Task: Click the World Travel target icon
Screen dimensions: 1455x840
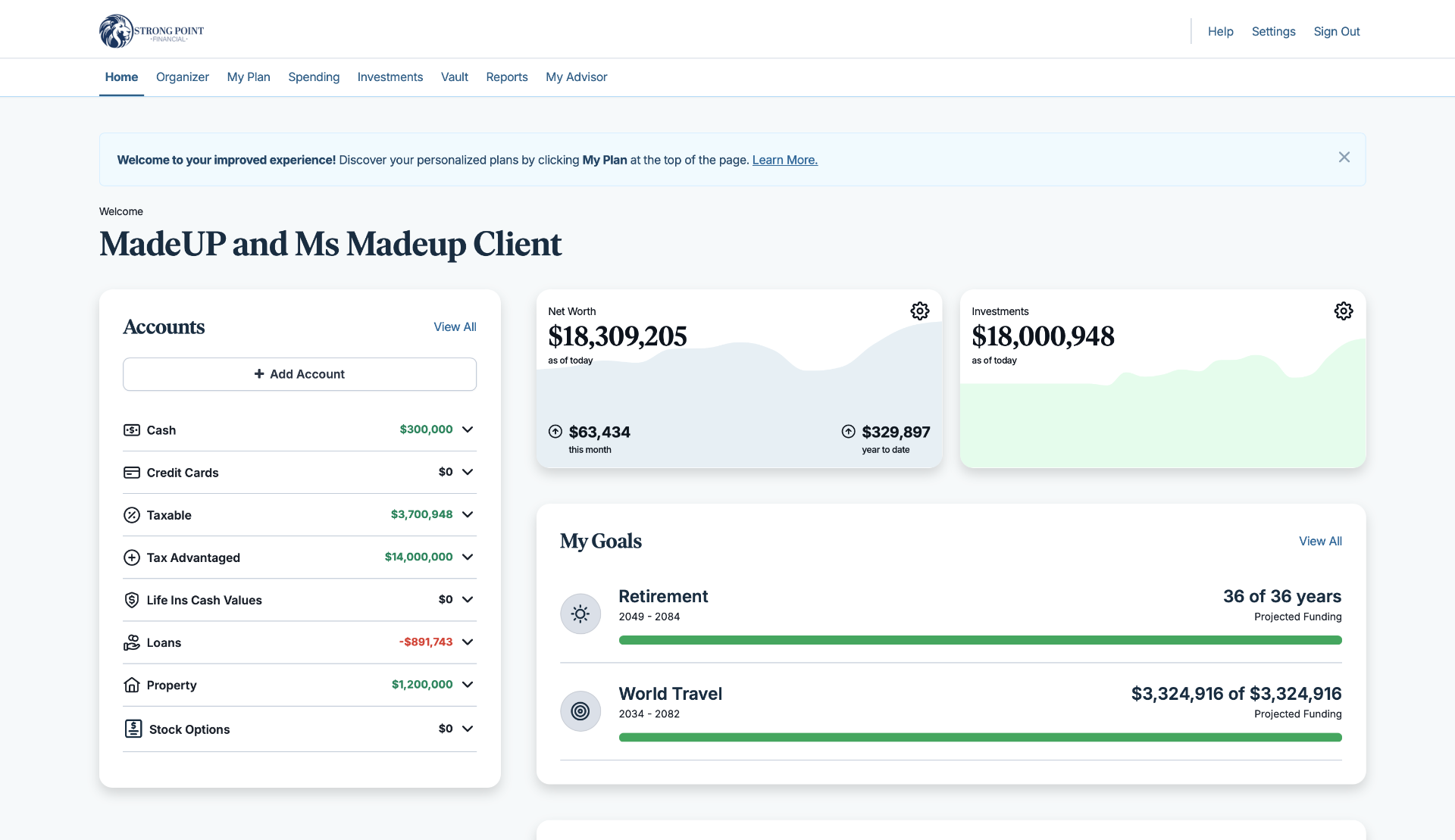Action: [580, 710]
